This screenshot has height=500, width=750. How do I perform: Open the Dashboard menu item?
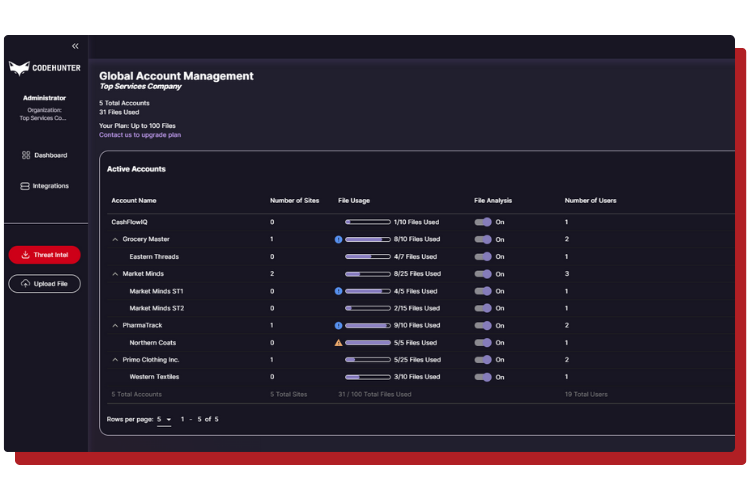pyautogui.click(x=44, y=155)
